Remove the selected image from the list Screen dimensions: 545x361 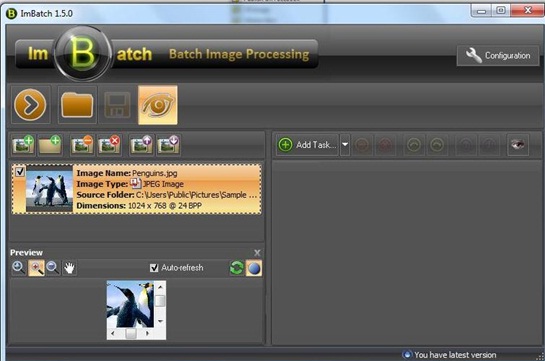82,145
